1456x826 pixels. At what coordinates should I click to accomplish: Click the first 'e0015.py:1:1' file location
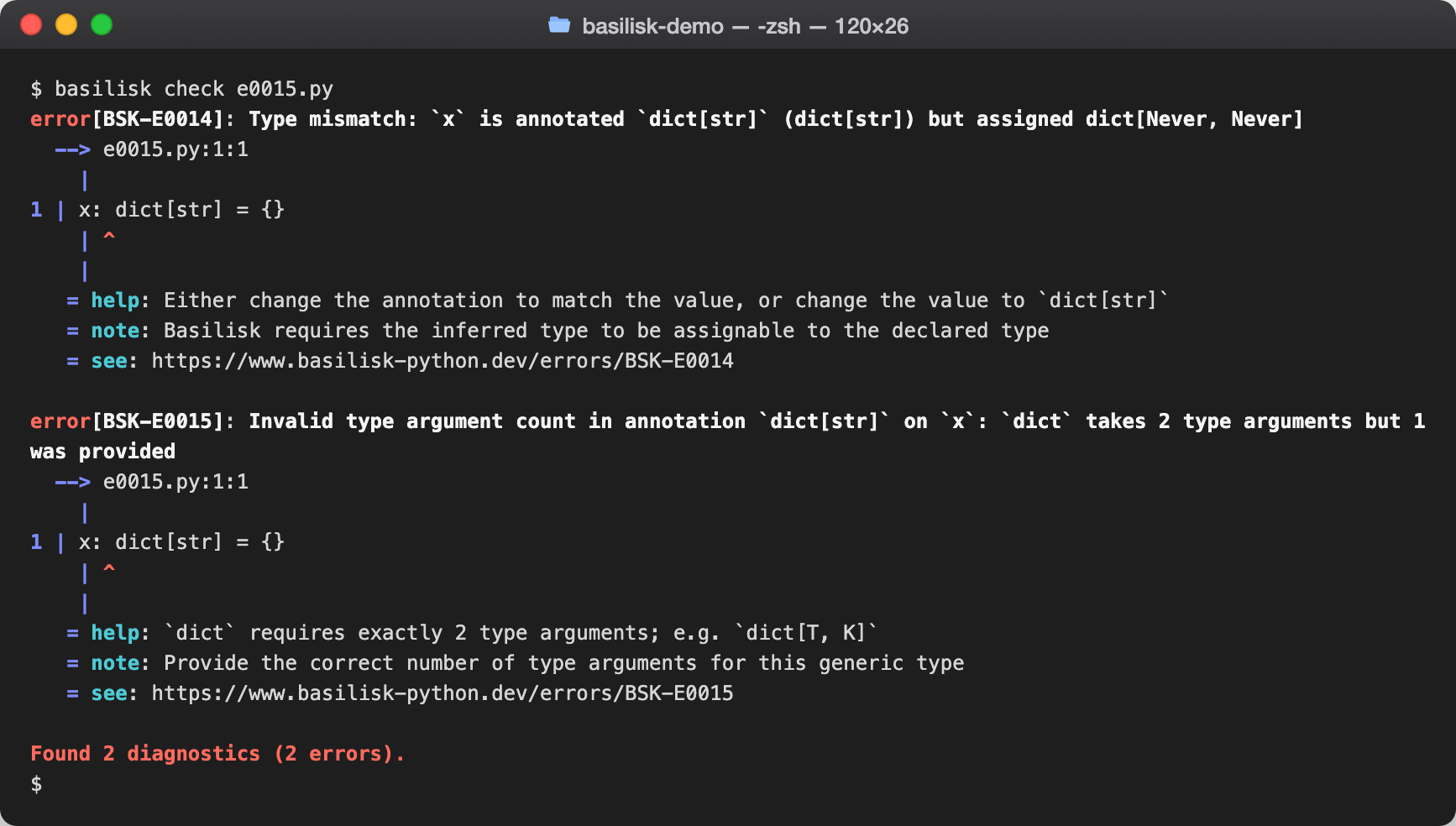point(175,149)
